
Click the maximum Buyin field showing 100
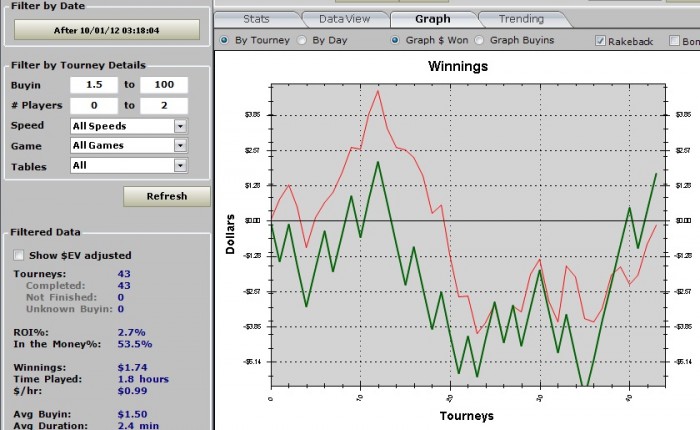point(164,85)
